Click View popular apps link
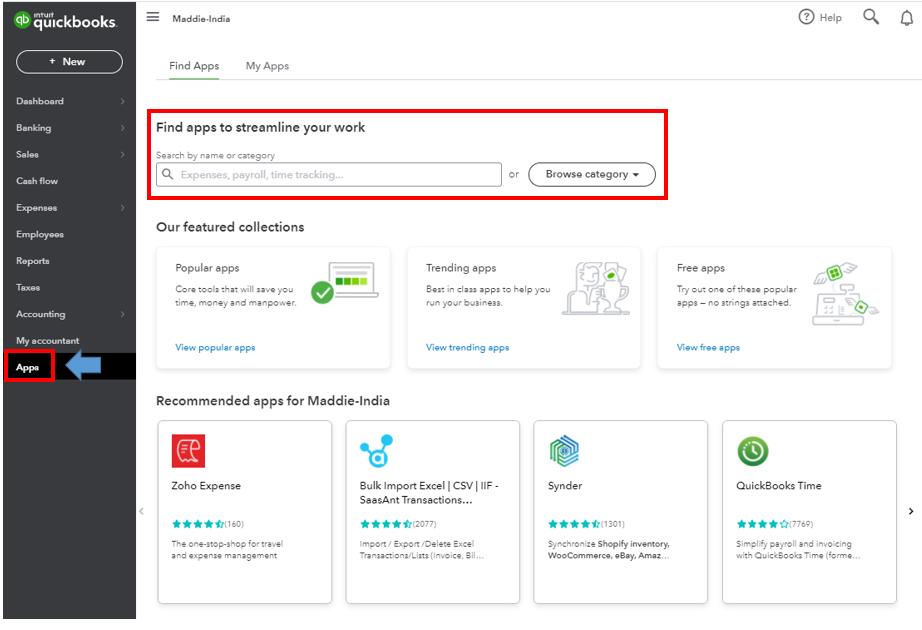 215,348
